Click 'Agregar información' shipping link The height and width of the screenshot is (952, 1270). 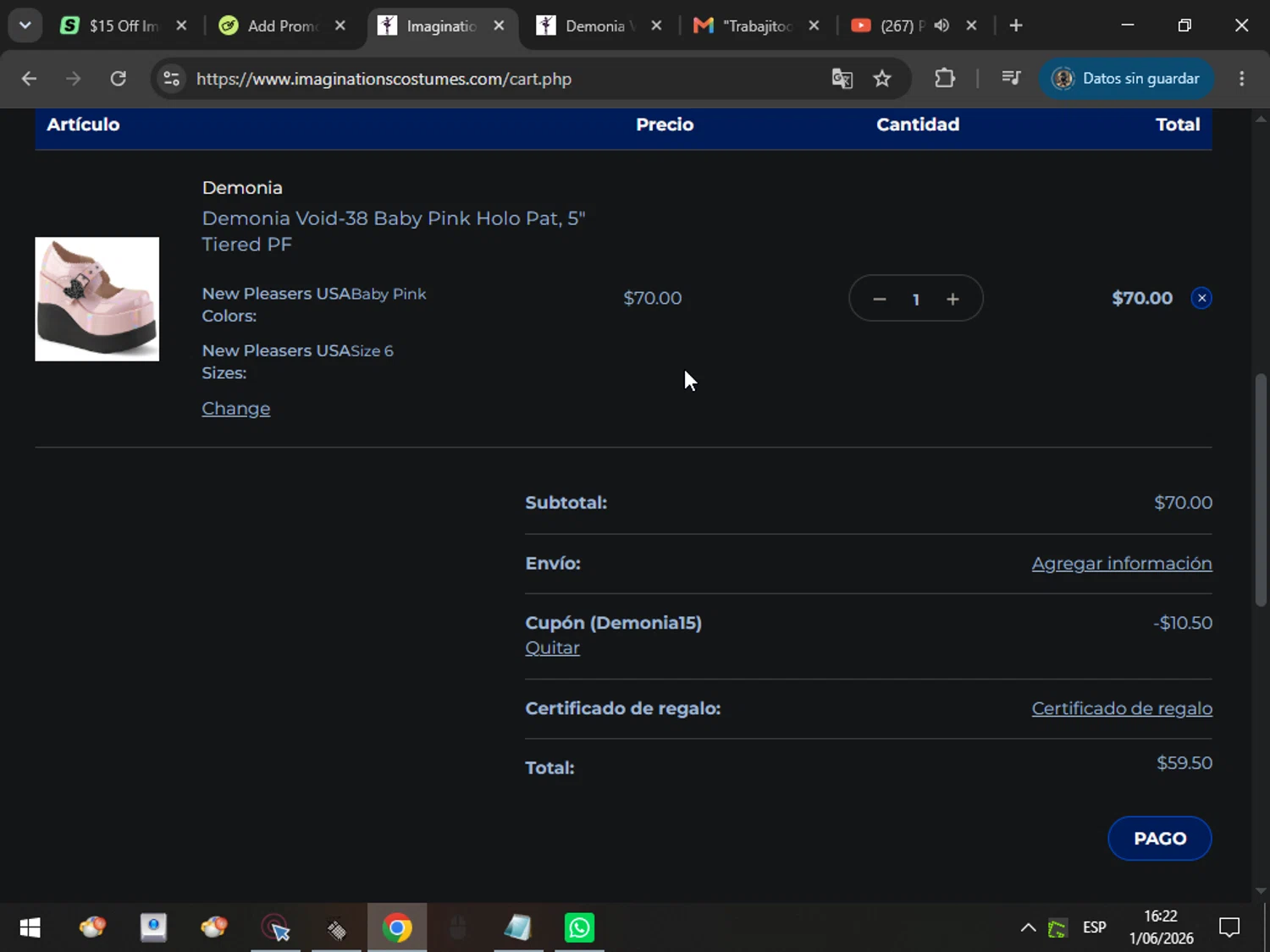pyautogui.click(x=1122, y=564)
